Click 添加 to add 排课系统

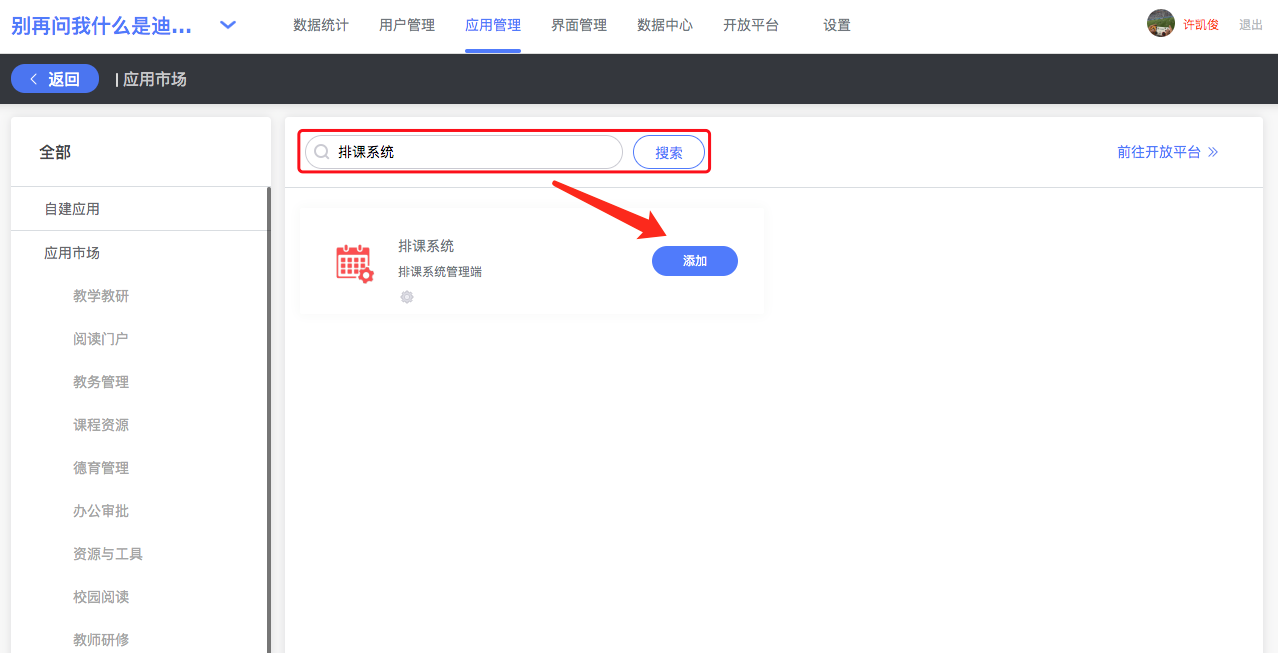[695, 261]
